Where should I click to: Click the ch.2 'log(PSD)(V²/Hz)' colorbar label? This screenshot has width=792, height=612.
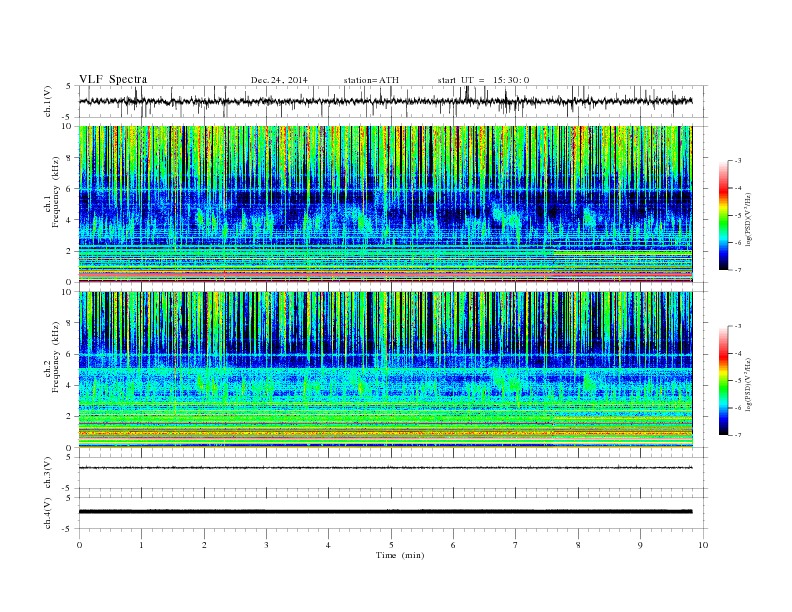coord(749,384)
